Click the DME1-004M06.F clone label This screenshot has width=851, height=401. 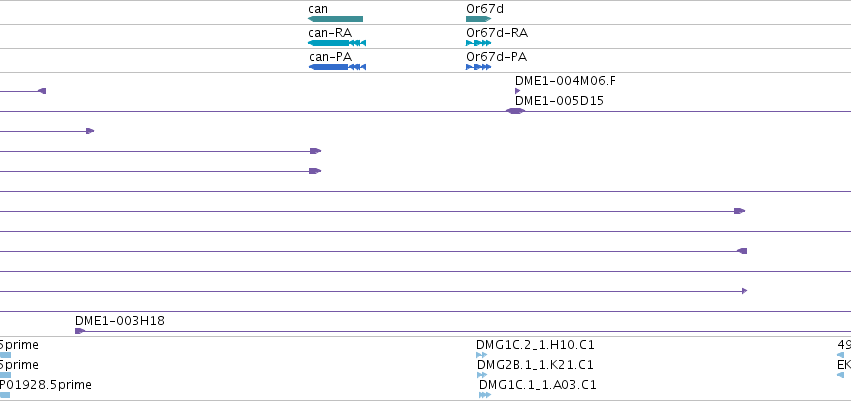pyautogui.click(x=566, y=81)
